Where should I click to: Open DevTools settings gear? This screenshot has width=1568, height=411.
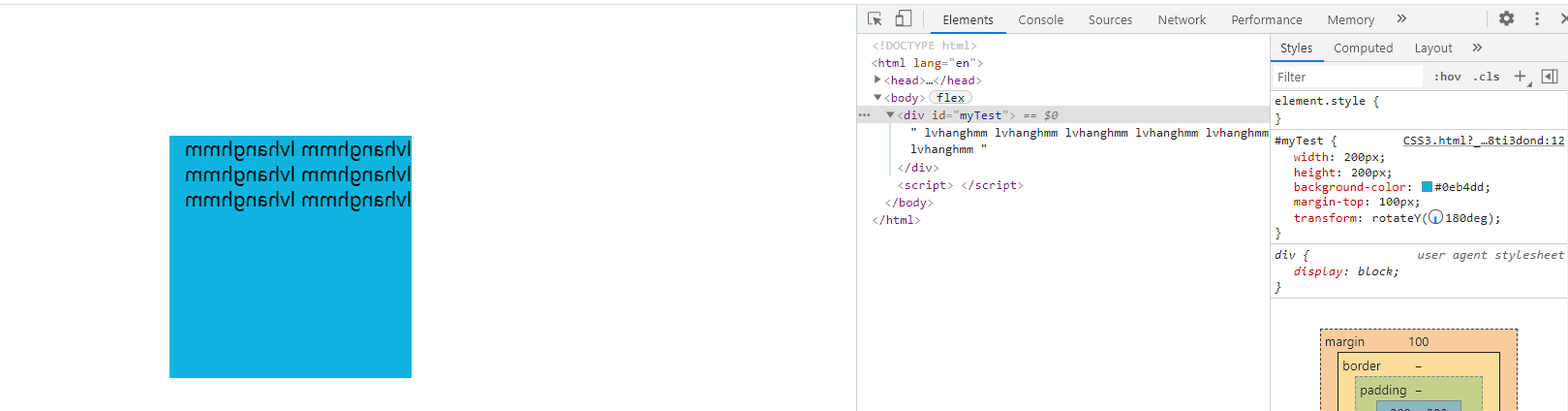pyautogui.click(x=1506, y=18)
